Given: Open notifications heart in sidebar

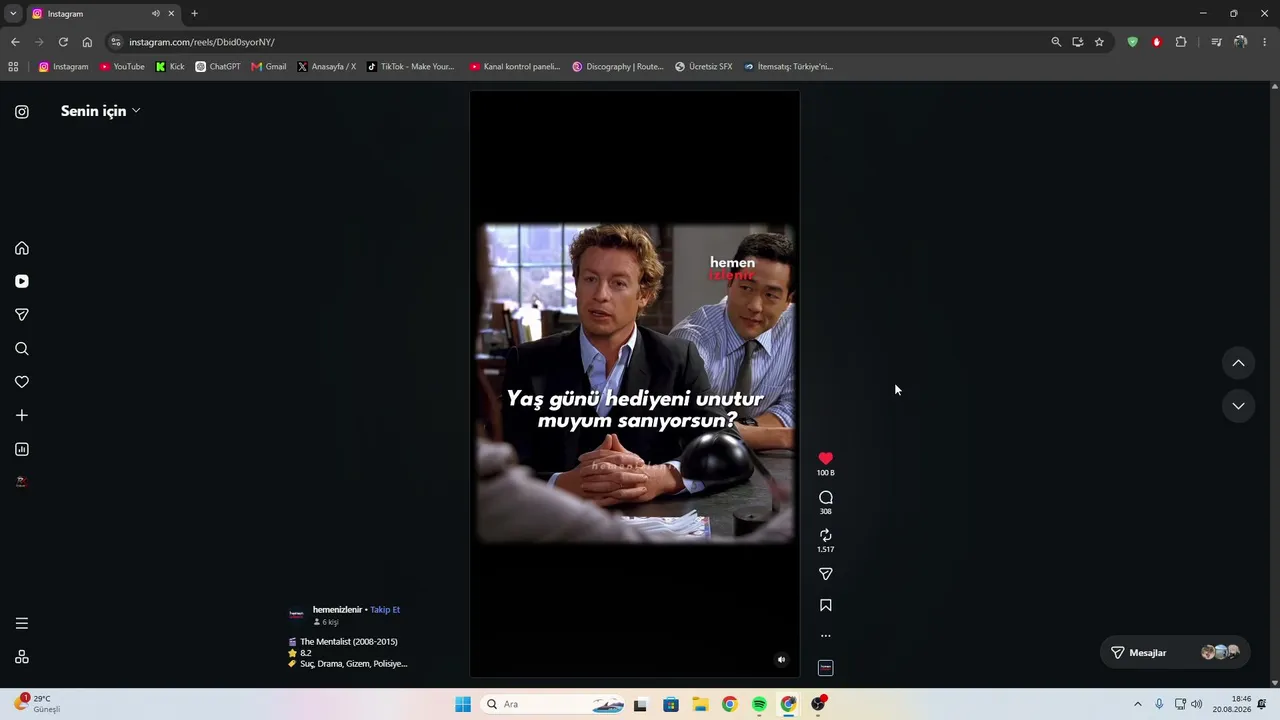Looking at the screenshot, I should [x=22, y=382].
